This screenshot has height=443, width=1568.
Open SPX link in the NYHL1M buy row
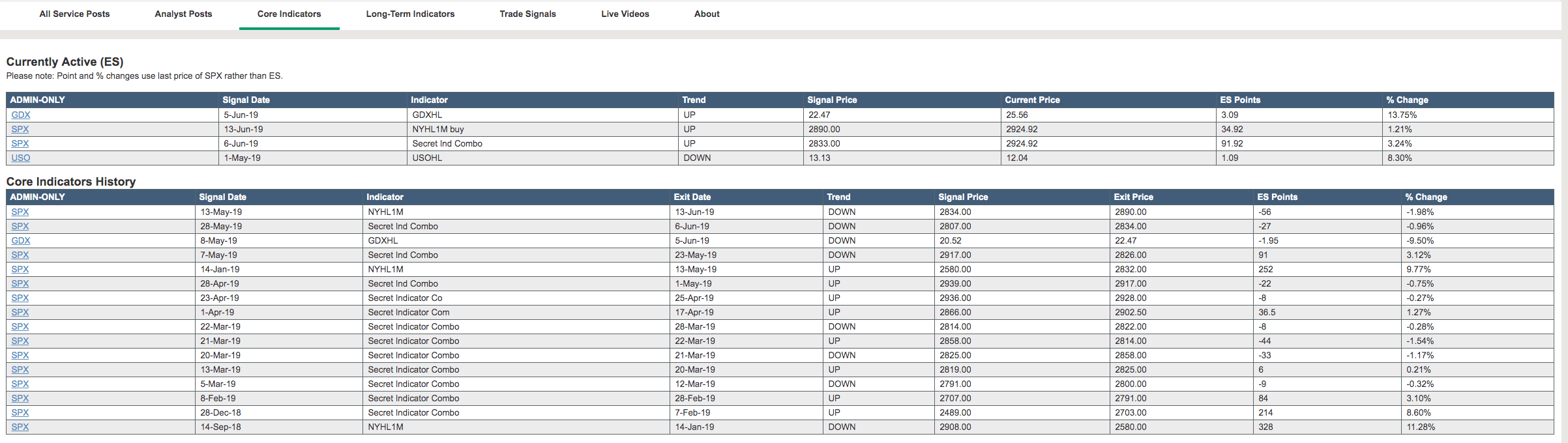click(x=20, y=129)
